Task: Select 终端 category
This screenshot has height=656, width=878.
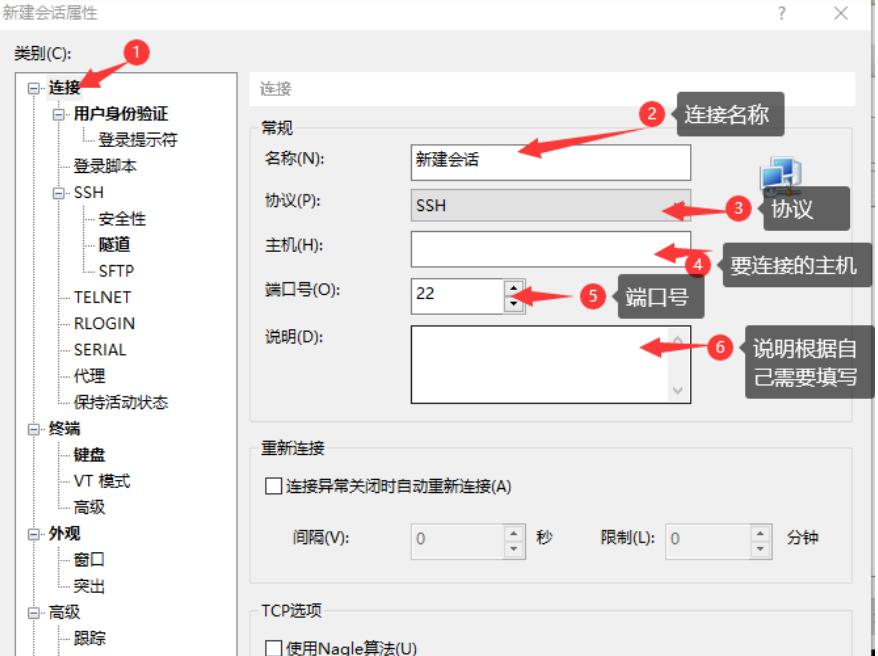Action: (64, 429)
